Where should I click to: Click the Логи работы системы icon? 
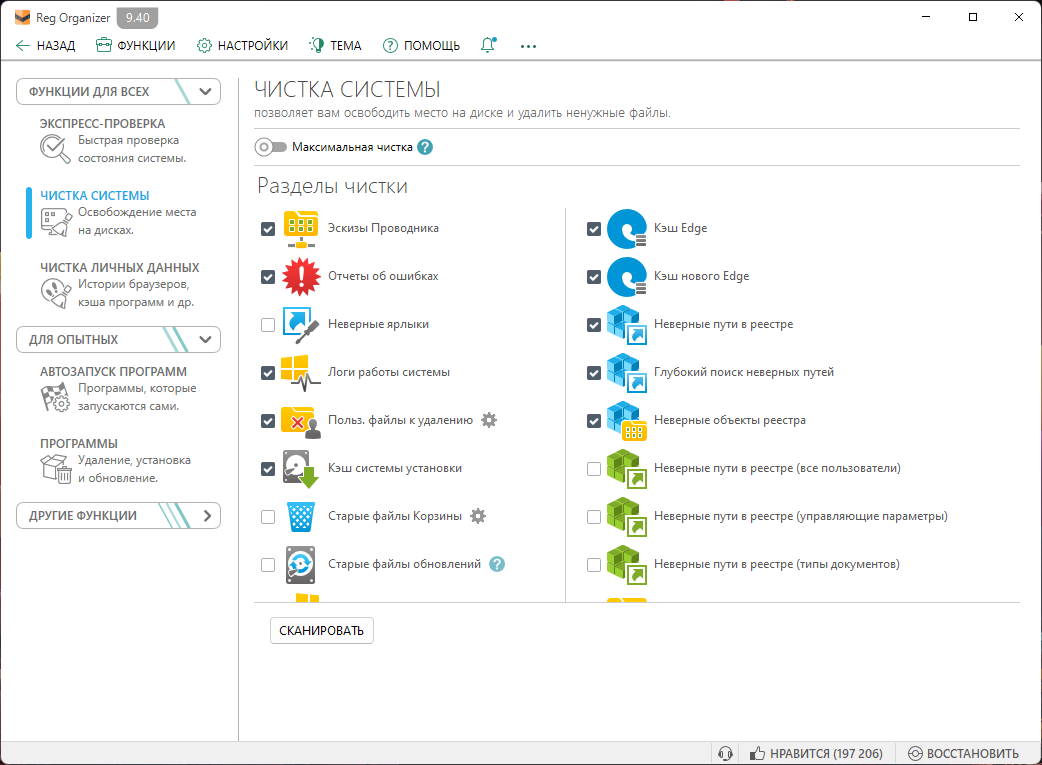point(300,373)
